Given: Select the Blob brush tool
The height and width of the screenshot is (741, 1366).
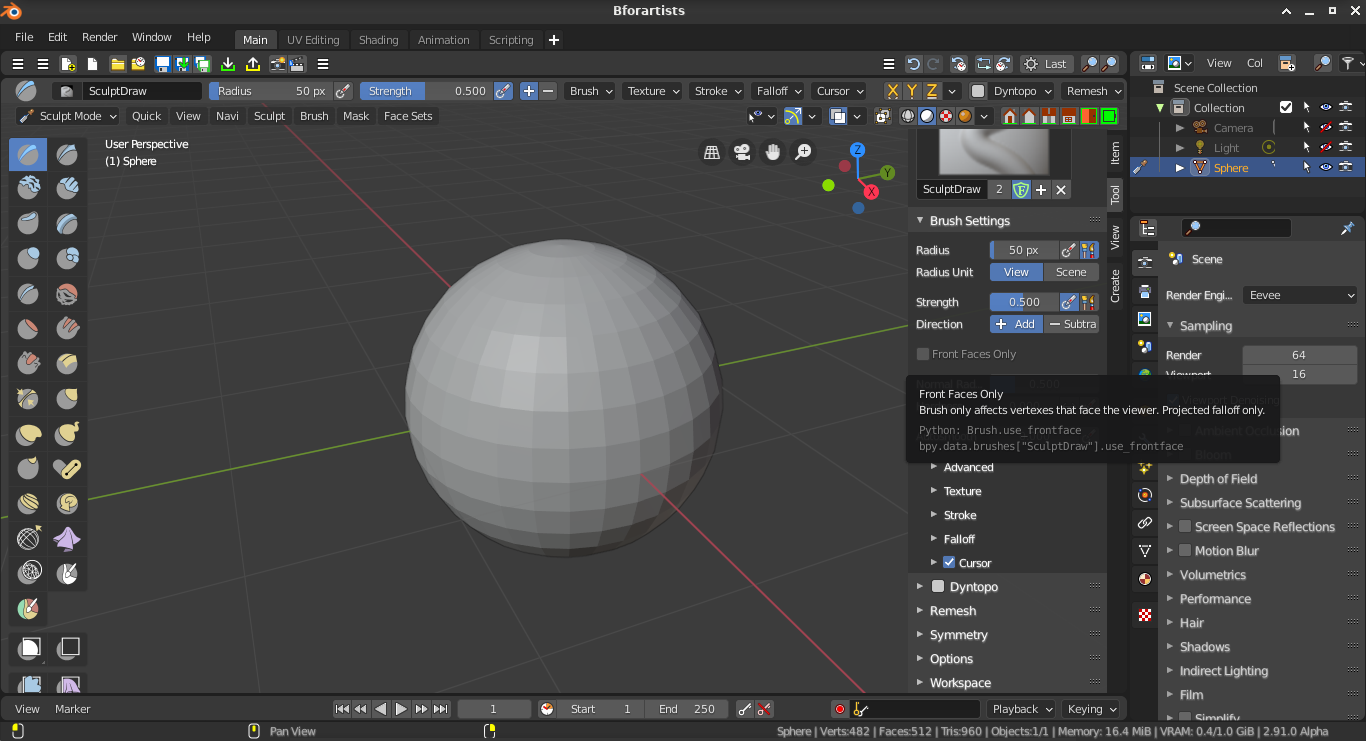Looking at the screenshot, I should (67, 259).
